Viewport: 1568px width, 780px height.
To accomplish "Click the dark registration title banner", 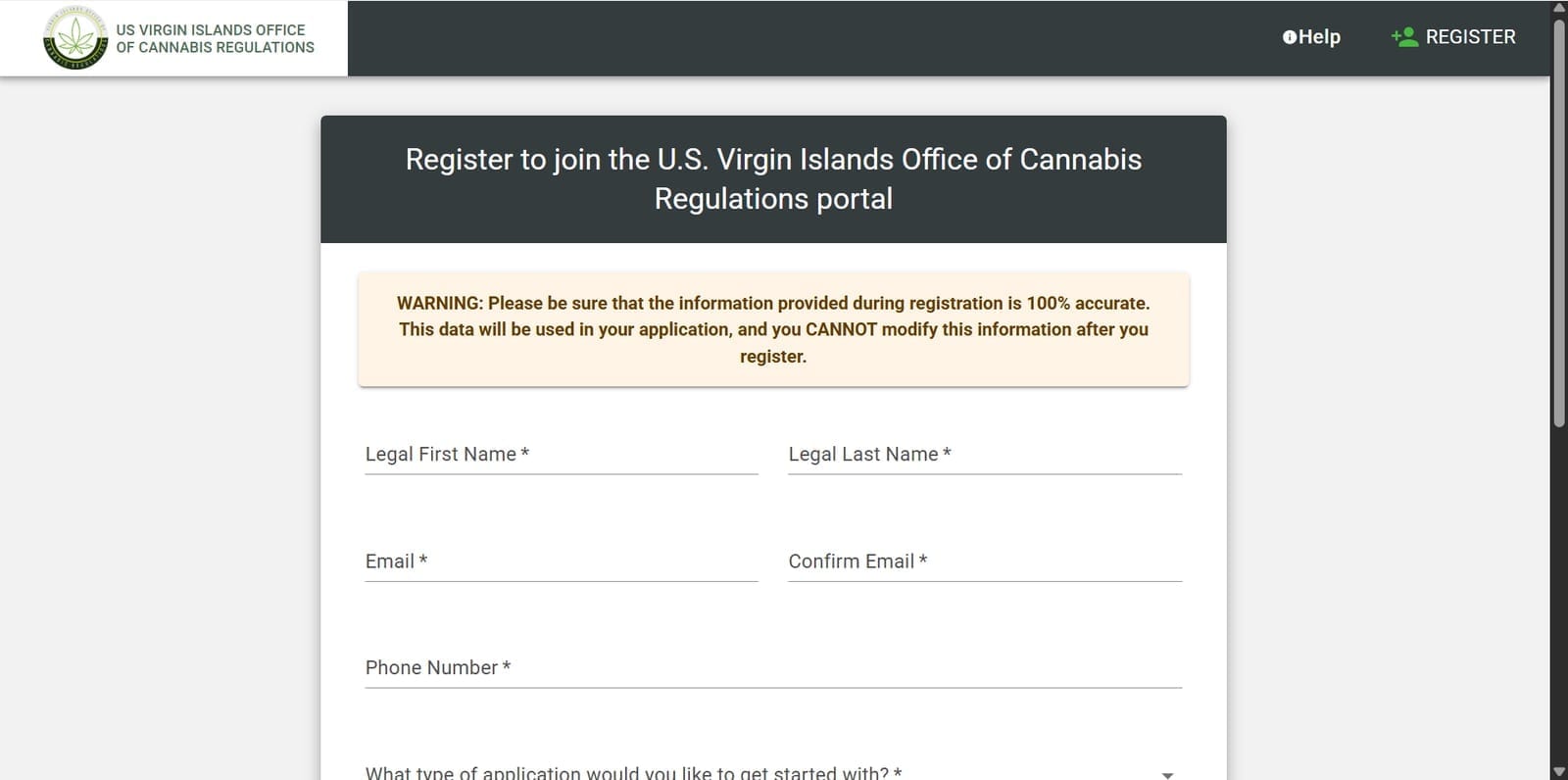I will pyautogui.click(x=773, y=178).
